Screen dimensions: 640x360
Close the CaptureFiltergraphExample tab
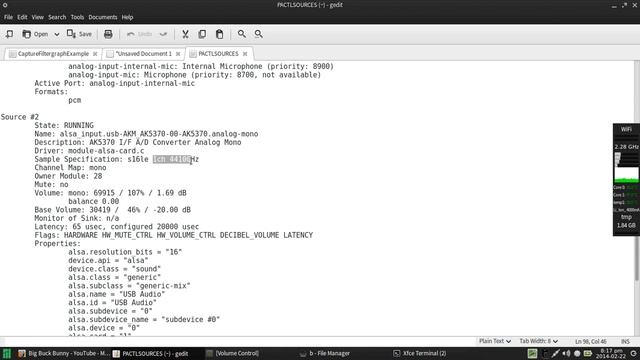95,54
